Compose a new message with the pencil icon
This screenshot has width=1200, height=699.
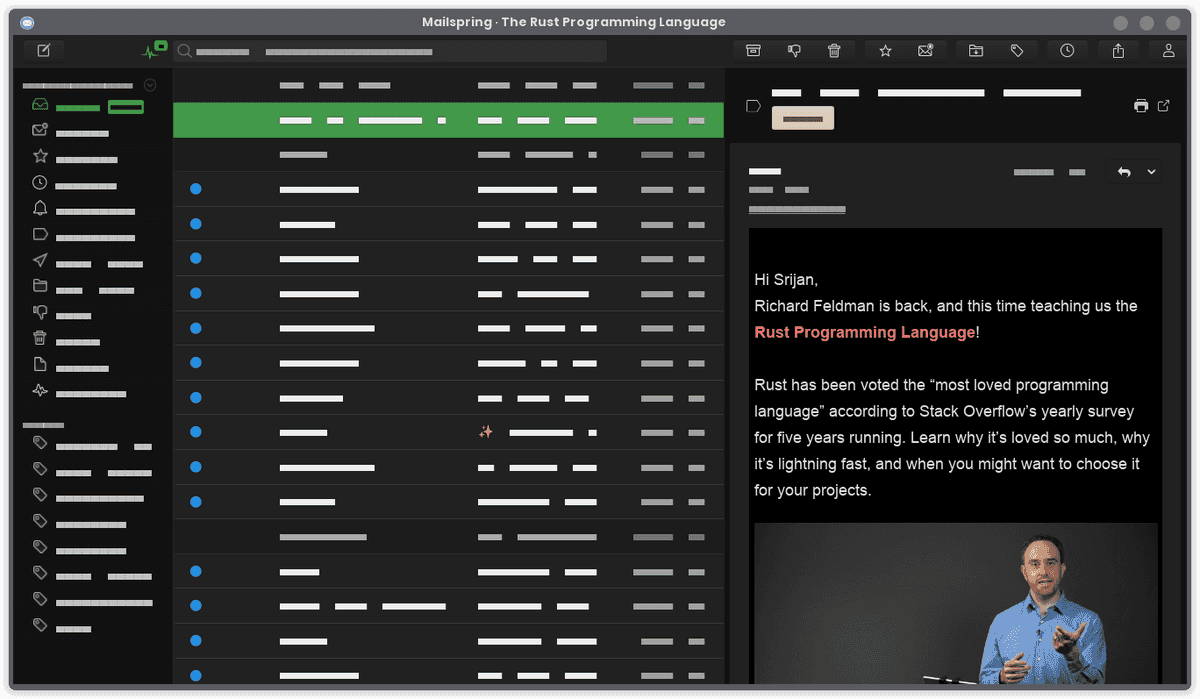[44, 51]
